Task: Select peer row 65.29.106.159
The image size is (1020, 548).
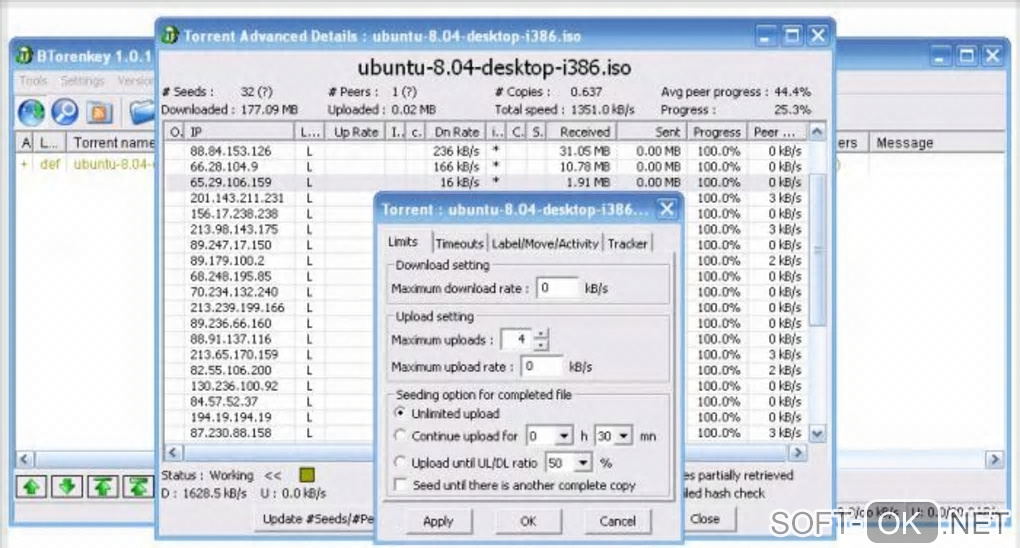Action: click(x=485, y=182)
